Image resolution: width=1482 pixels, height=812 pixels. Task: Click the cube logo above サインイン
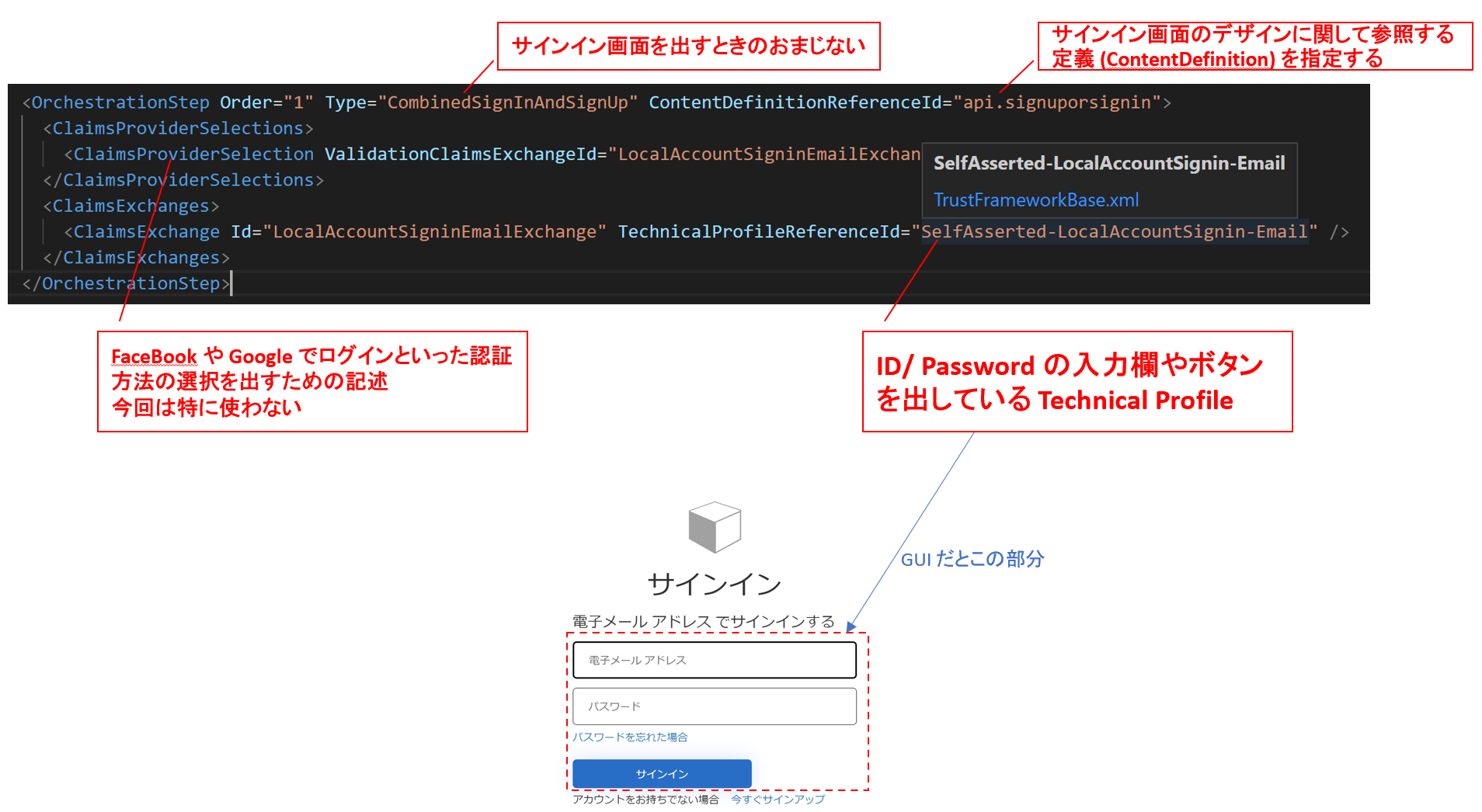715,527
